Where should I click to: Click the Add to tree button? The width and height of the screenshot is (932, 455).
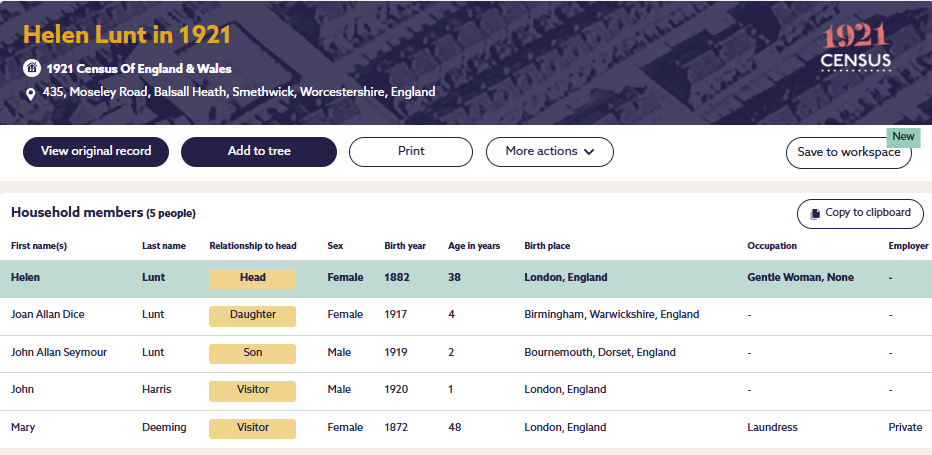click(x=259, y=152)
